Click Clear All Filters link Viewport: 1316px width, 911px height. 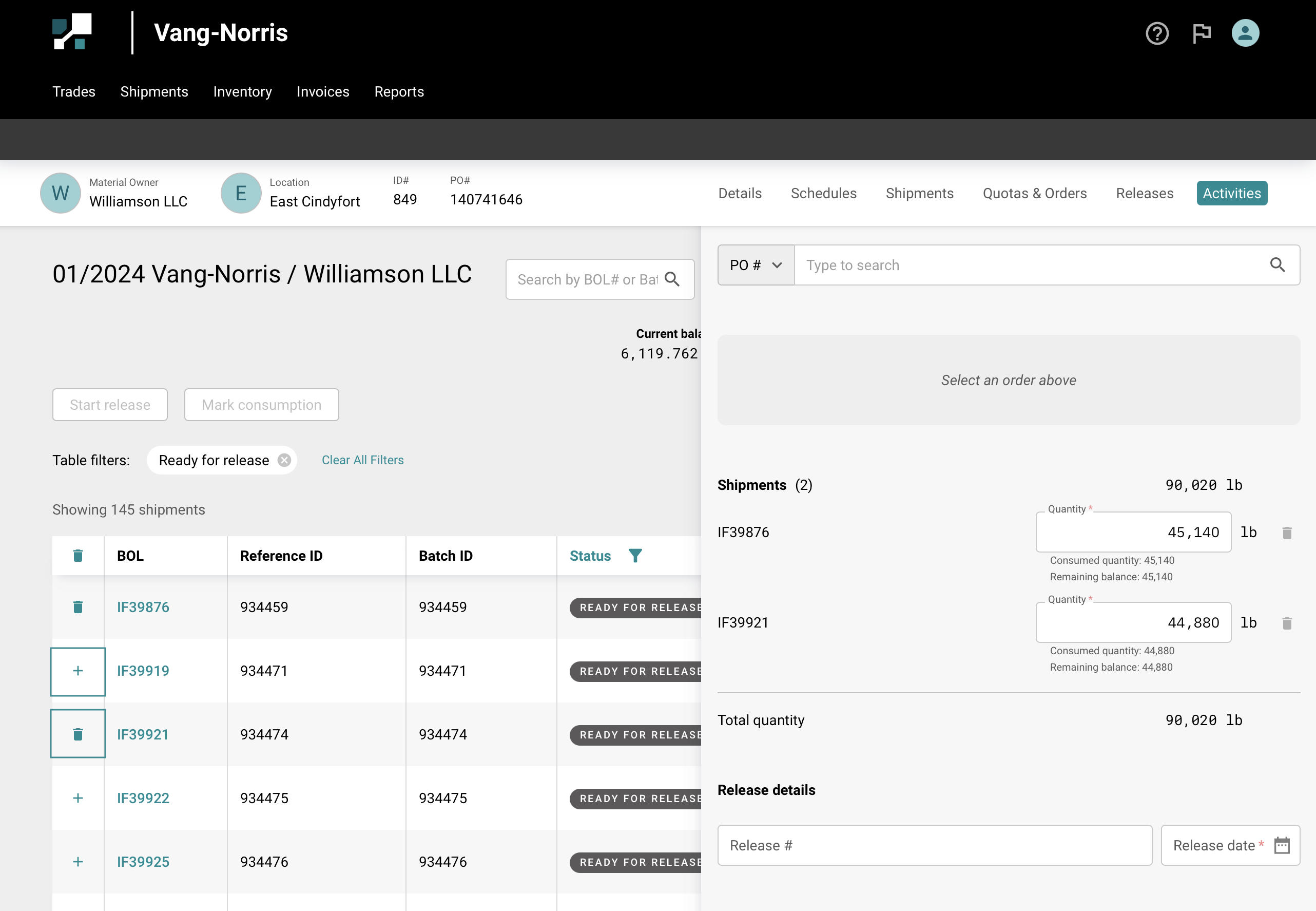point(362,460)
